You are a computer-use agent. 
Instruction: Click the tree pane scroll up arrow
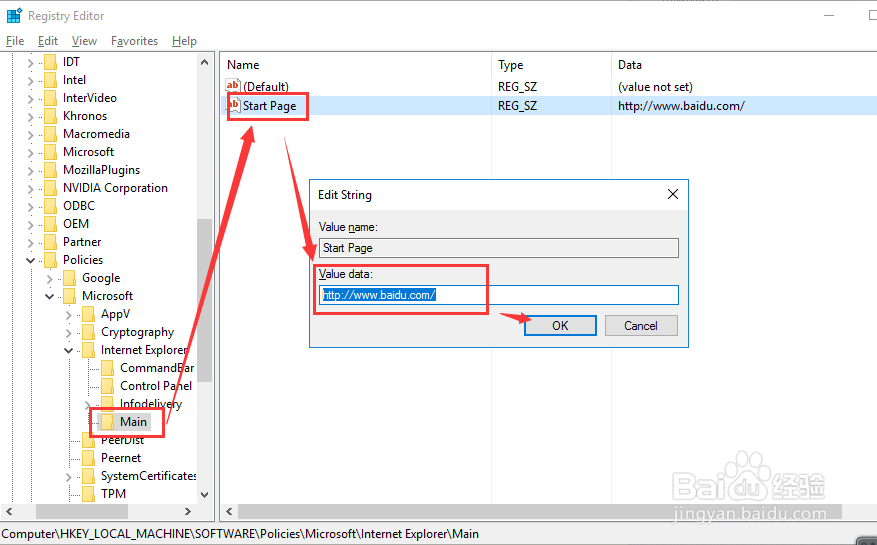tap(204, 62)
